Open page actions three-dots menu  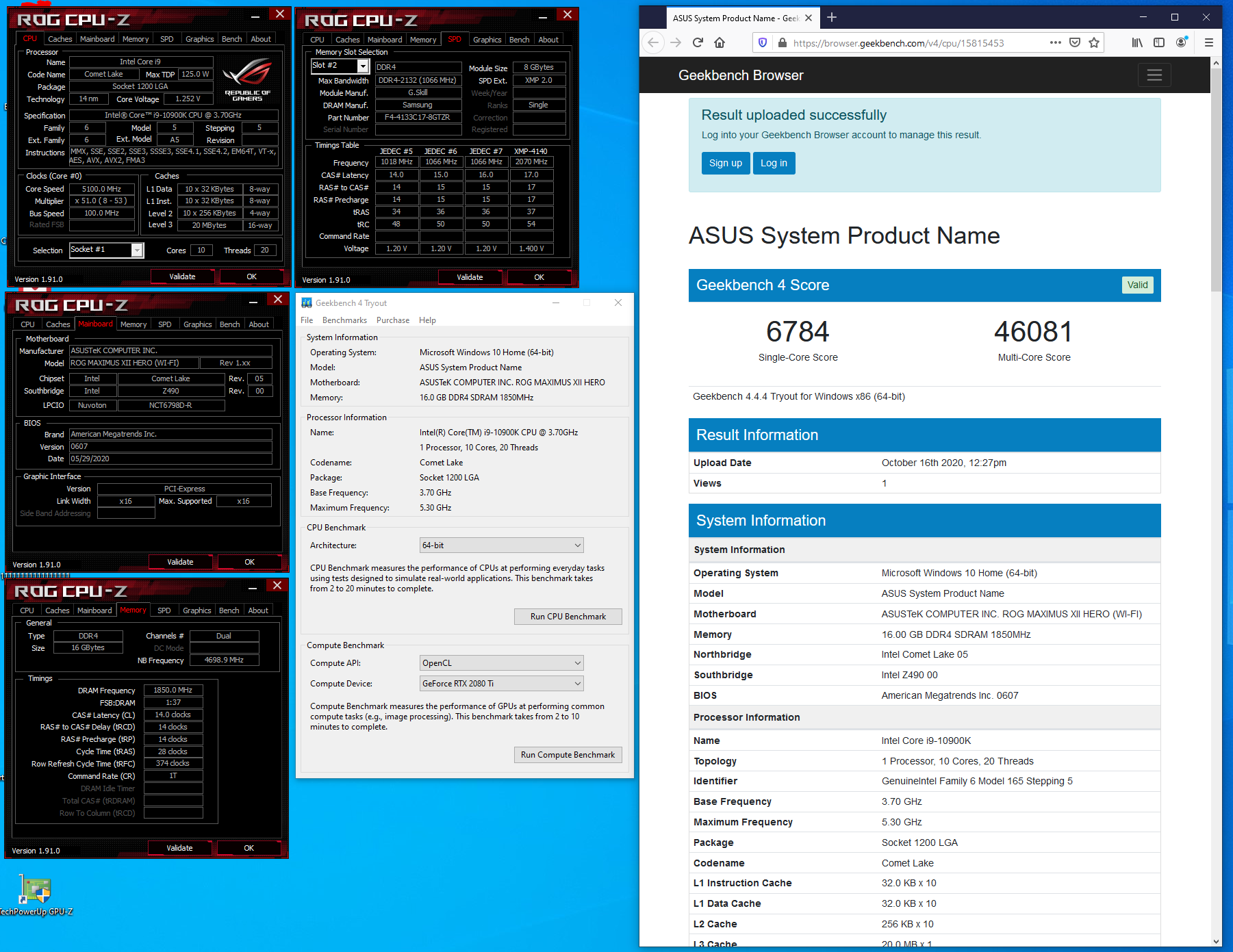pyautogui.click(x=1056, y=42)
